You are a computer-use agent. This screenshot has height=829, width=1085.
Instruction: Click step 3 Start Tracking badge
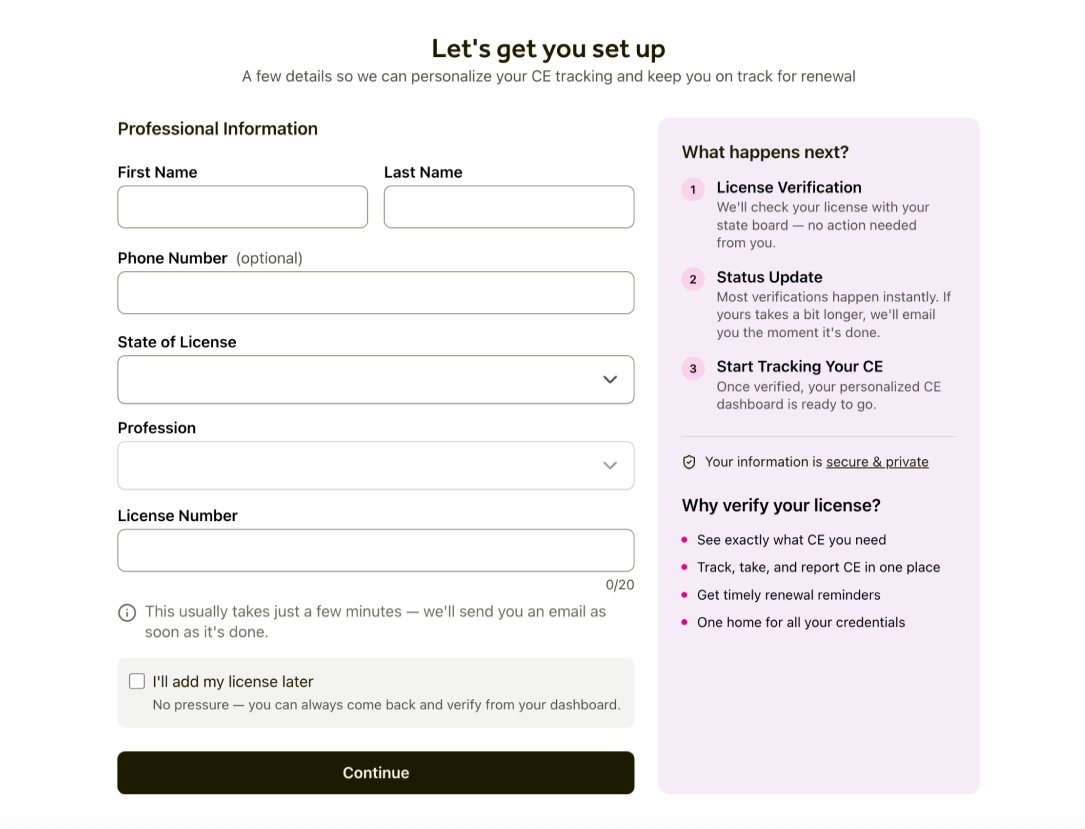(693, 368)
